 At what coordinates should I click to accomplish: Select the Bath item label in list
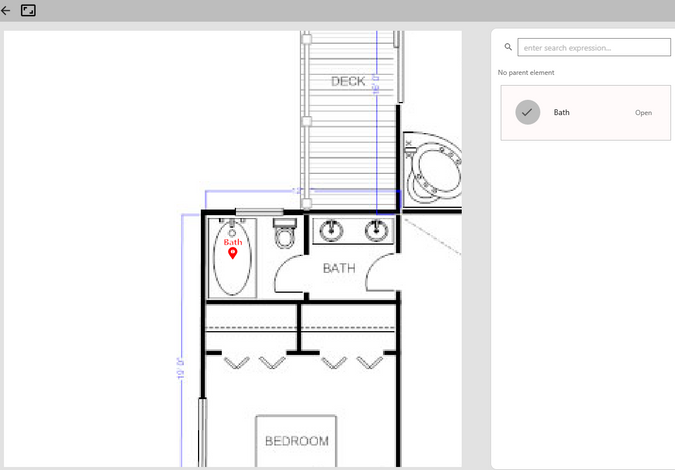[561, 112]
